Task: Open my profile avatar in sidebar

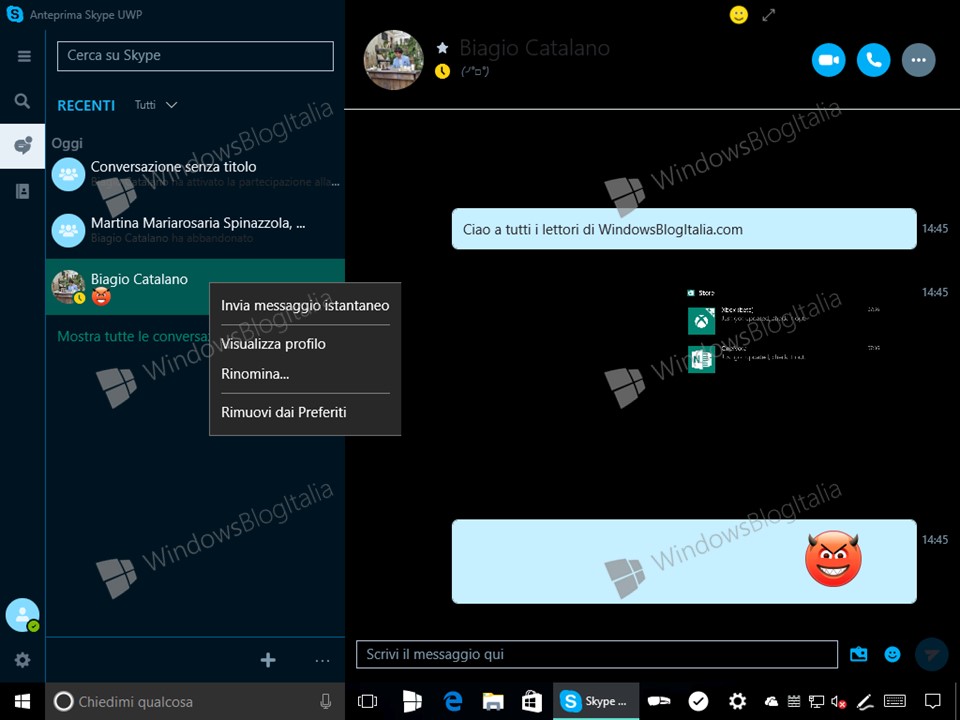Action: tap(22, 615)
